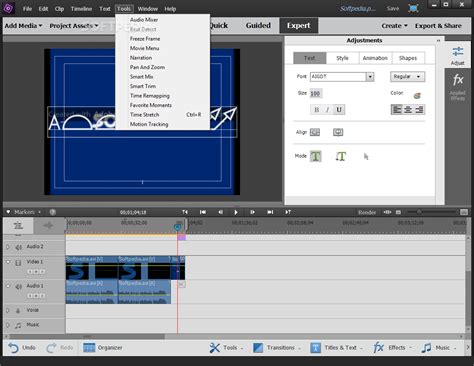Switch to Guided mode

(258, 25)
